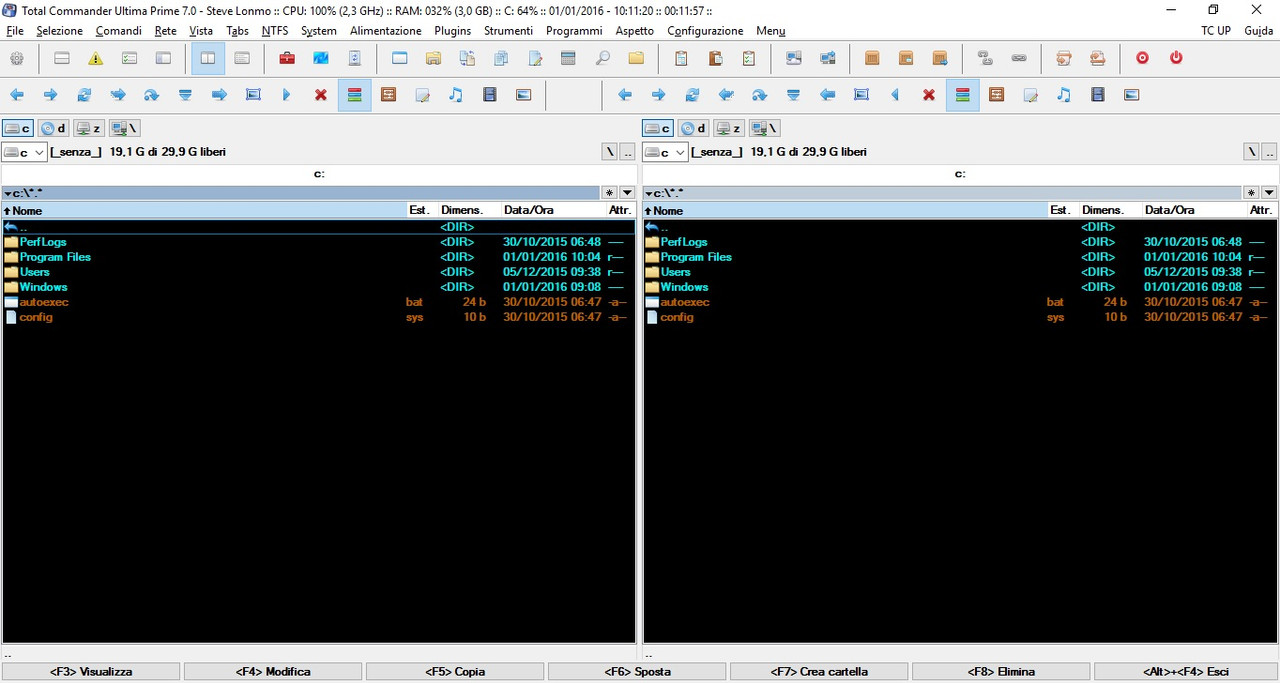Toggle colored bars button in right panel toolbar
Screen dimensions: 1280x683
[962, 95]
